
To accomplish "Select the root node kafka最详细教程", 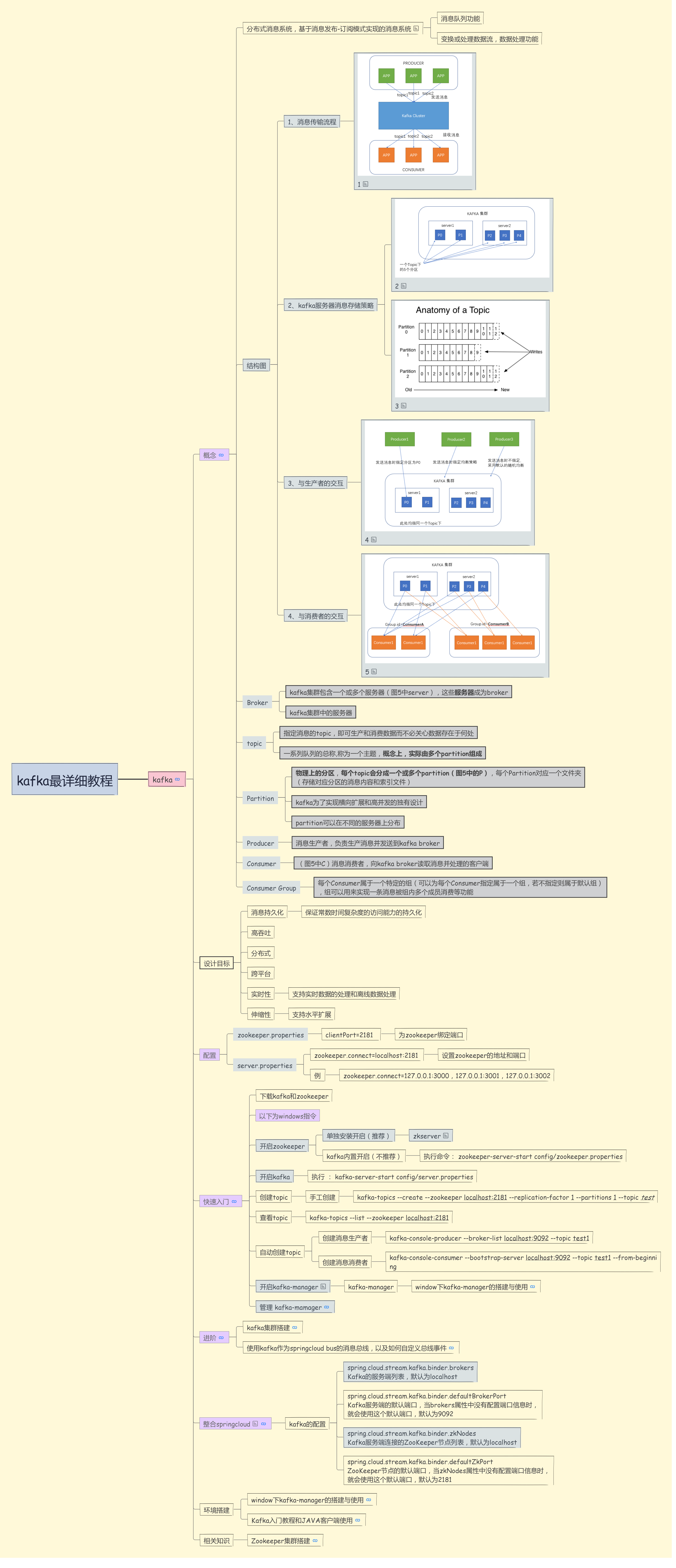I will (x=65, y=784).
